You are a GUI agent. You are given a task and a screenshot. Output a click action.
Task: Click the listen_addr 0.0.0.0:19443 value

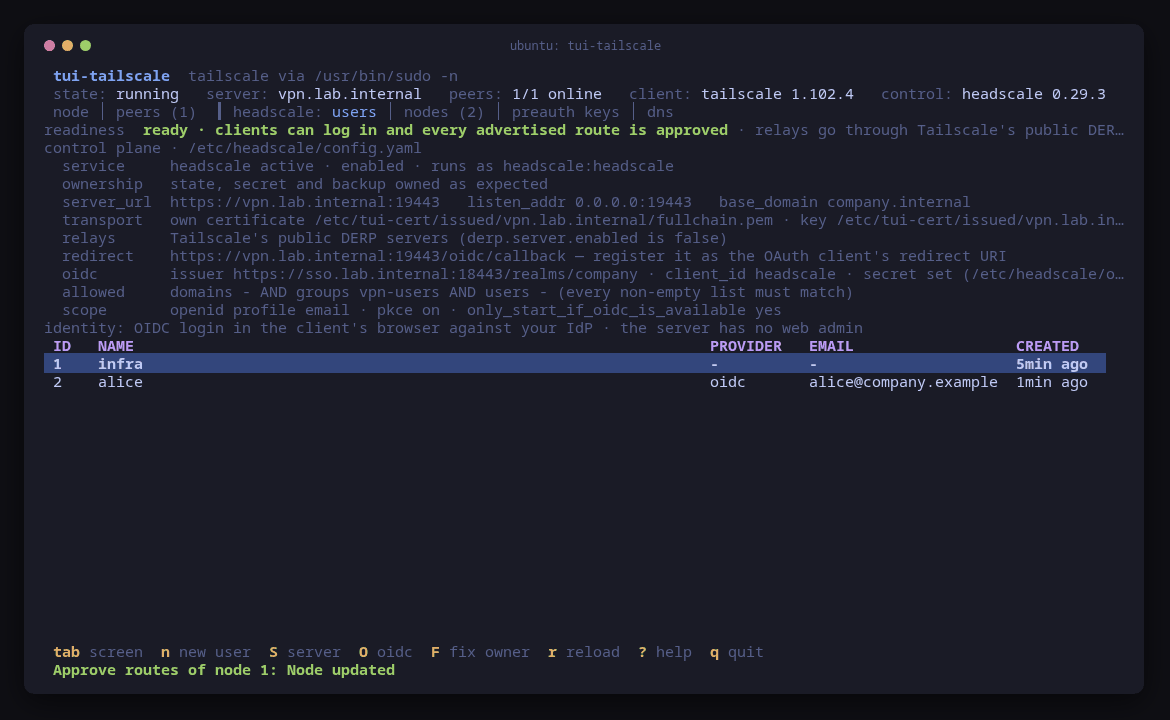pyautogui.click(x=633, y=202)
